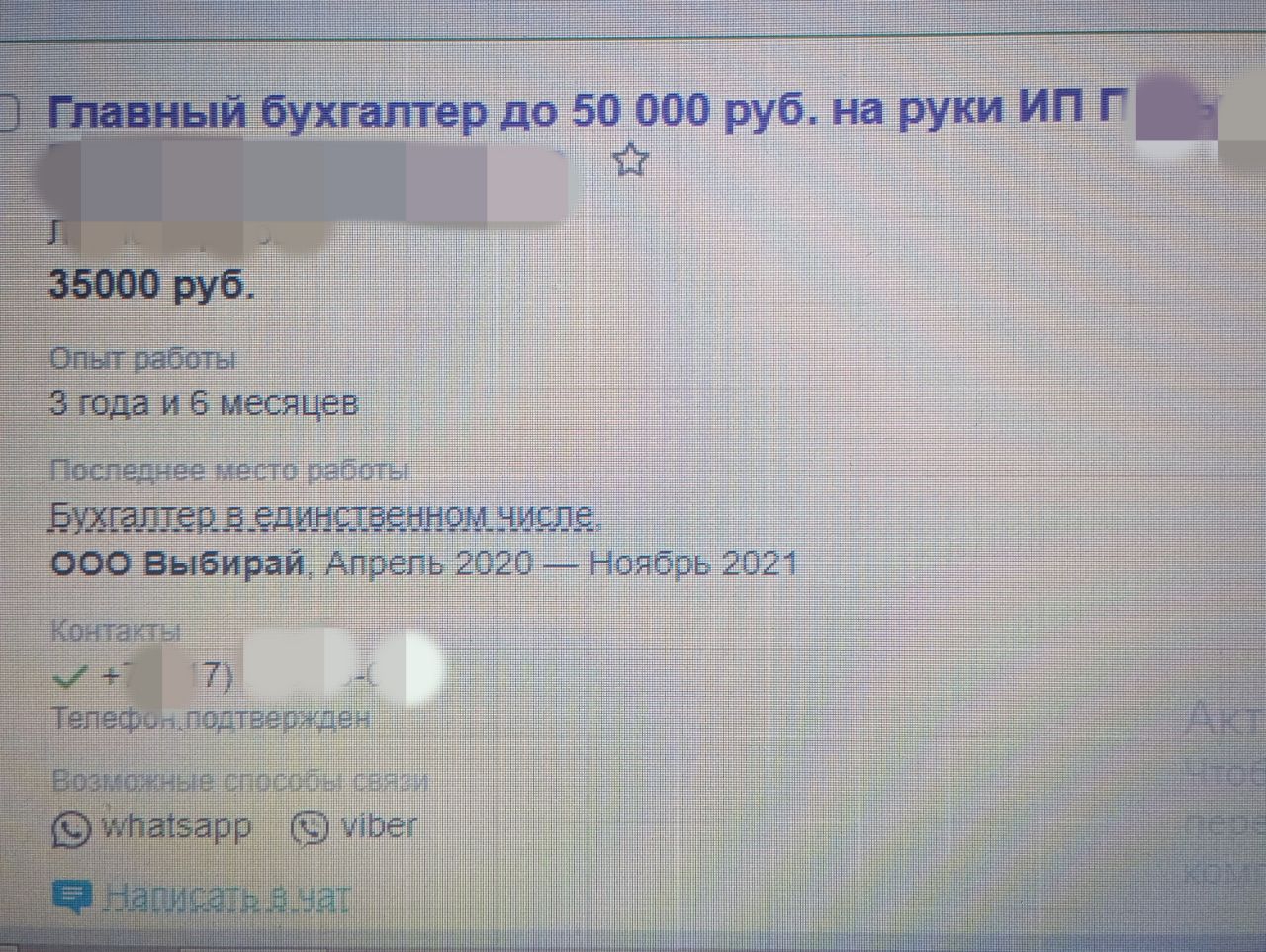
Task: Click the green phone-verified checkmark icon
Action: coord(69,677)
